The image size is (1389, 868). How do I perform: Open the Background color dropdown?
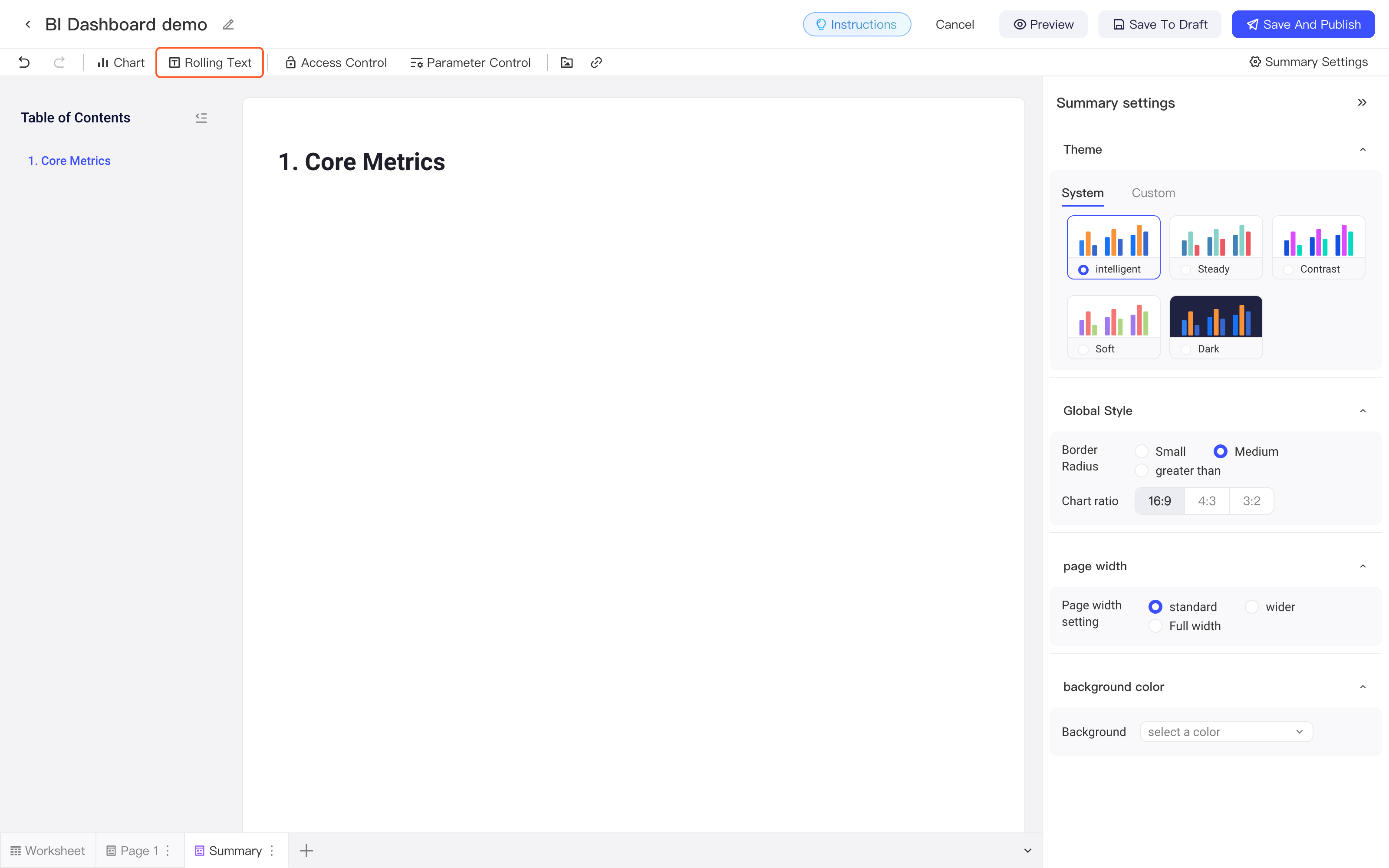pyautogui.click(x=1226, y=732)
